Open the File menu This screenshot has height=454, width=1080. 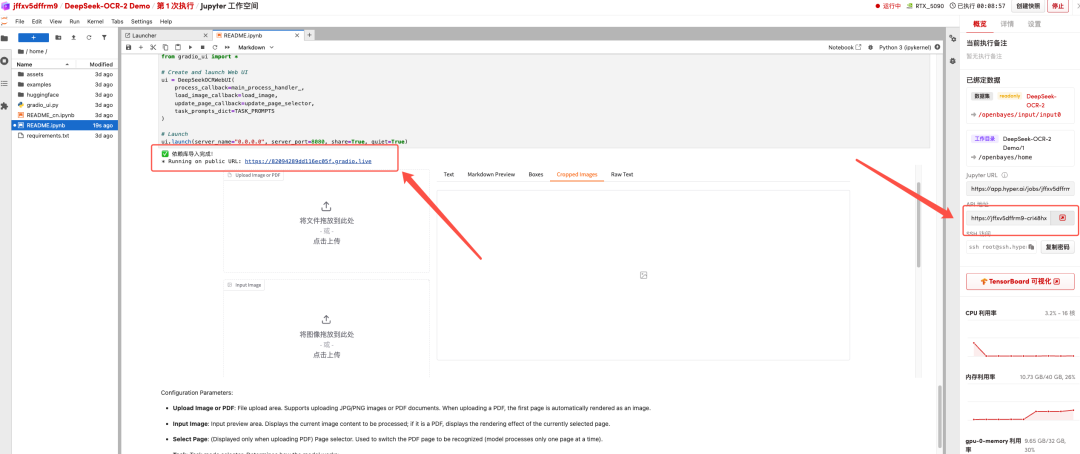[20, 21]
